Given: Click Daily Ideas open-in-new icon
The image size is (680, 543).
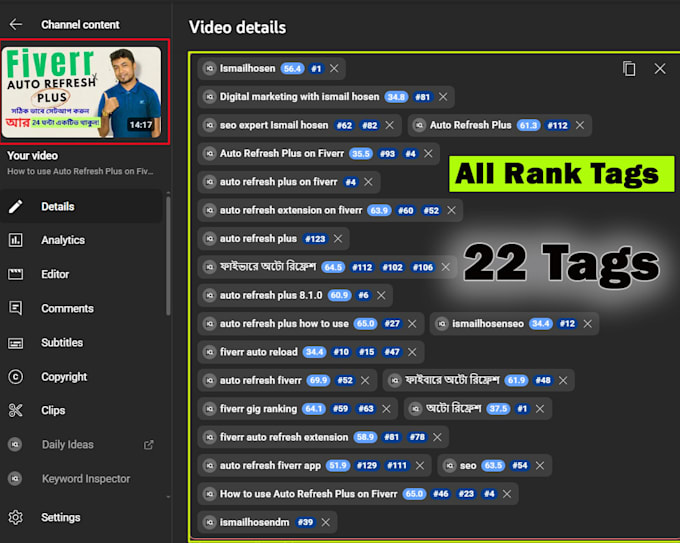Looking at the screenshot, I should tap(149, 445).
